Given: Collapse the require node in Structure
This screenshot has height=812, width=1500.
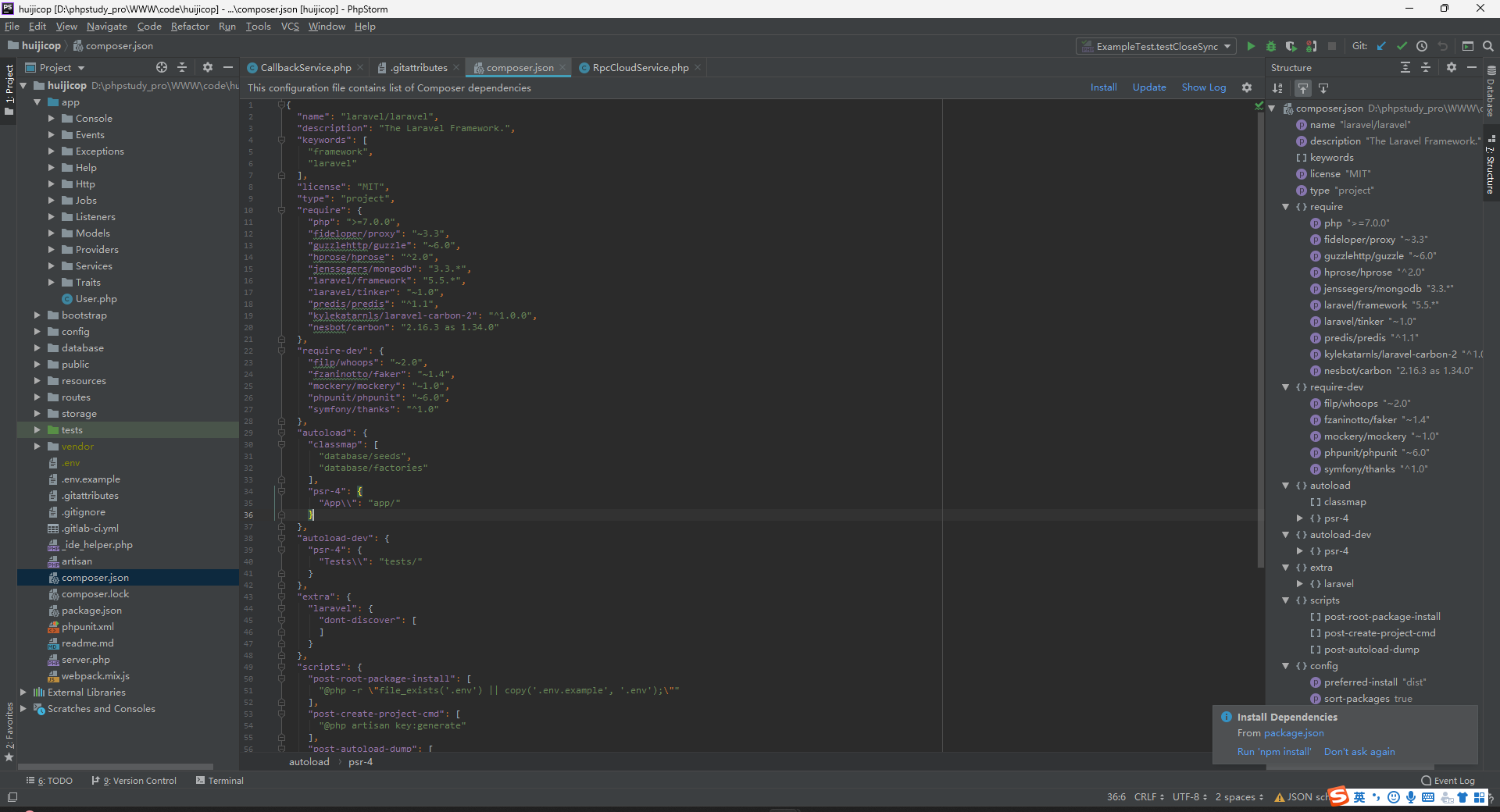Looking at the screenshot, I should 1286,207.
